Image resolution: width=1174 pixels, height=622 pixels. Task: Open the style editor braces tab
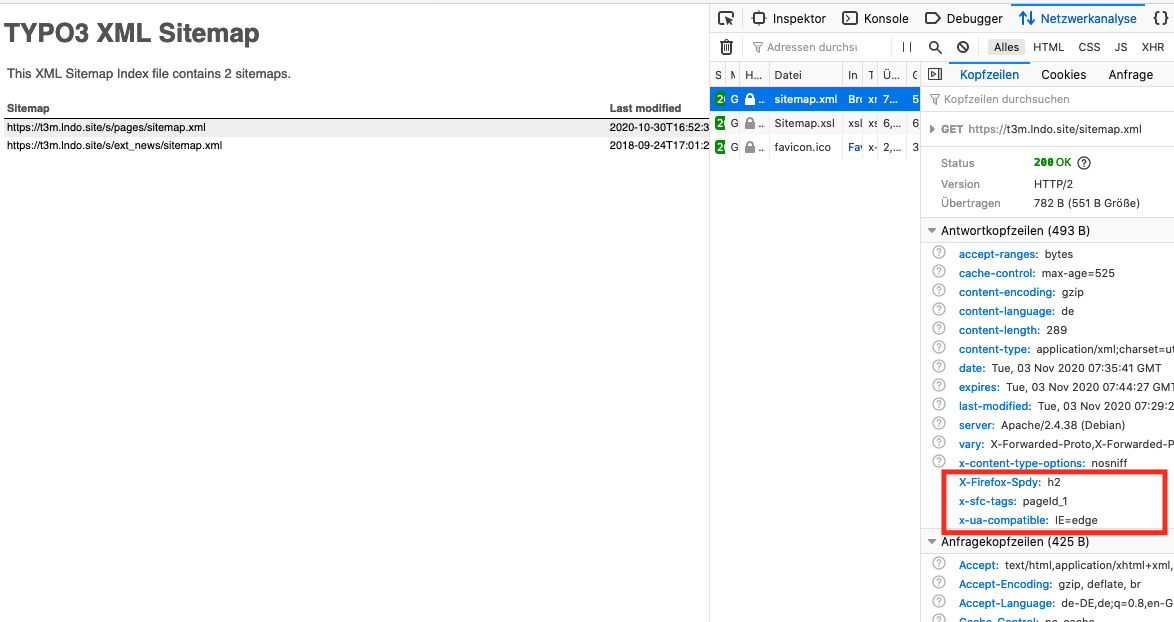(1161, 19)
